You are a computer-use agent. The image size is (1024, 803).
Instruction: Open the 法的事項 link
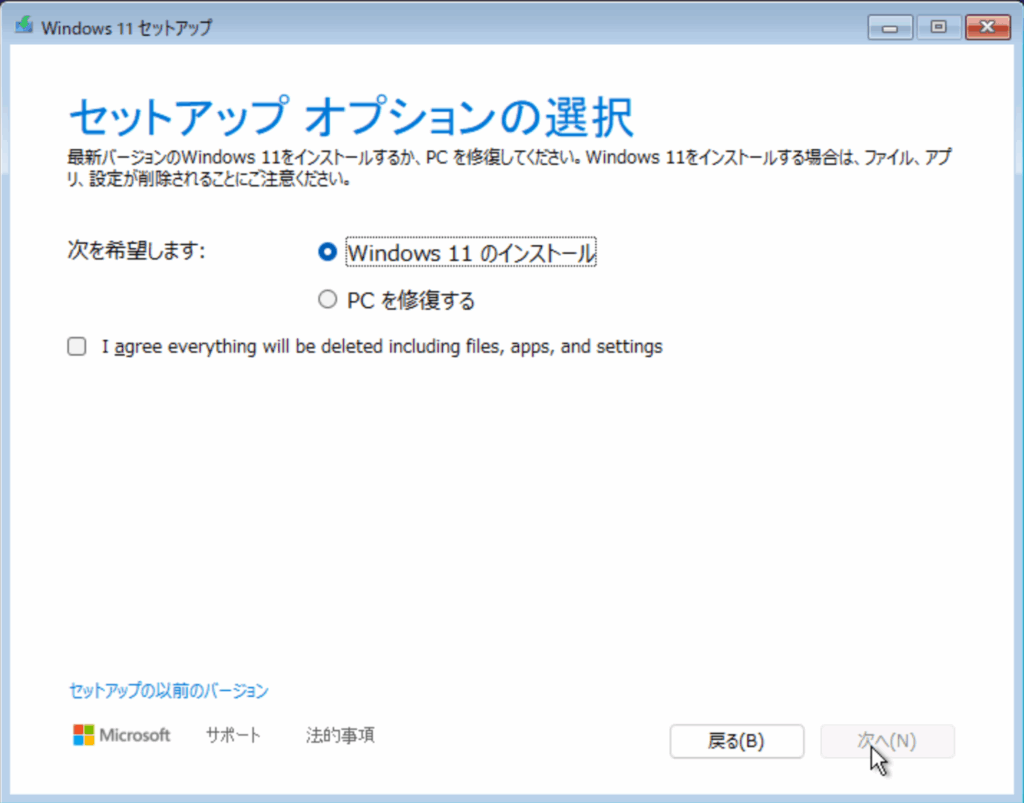click(x=340, y=736)
